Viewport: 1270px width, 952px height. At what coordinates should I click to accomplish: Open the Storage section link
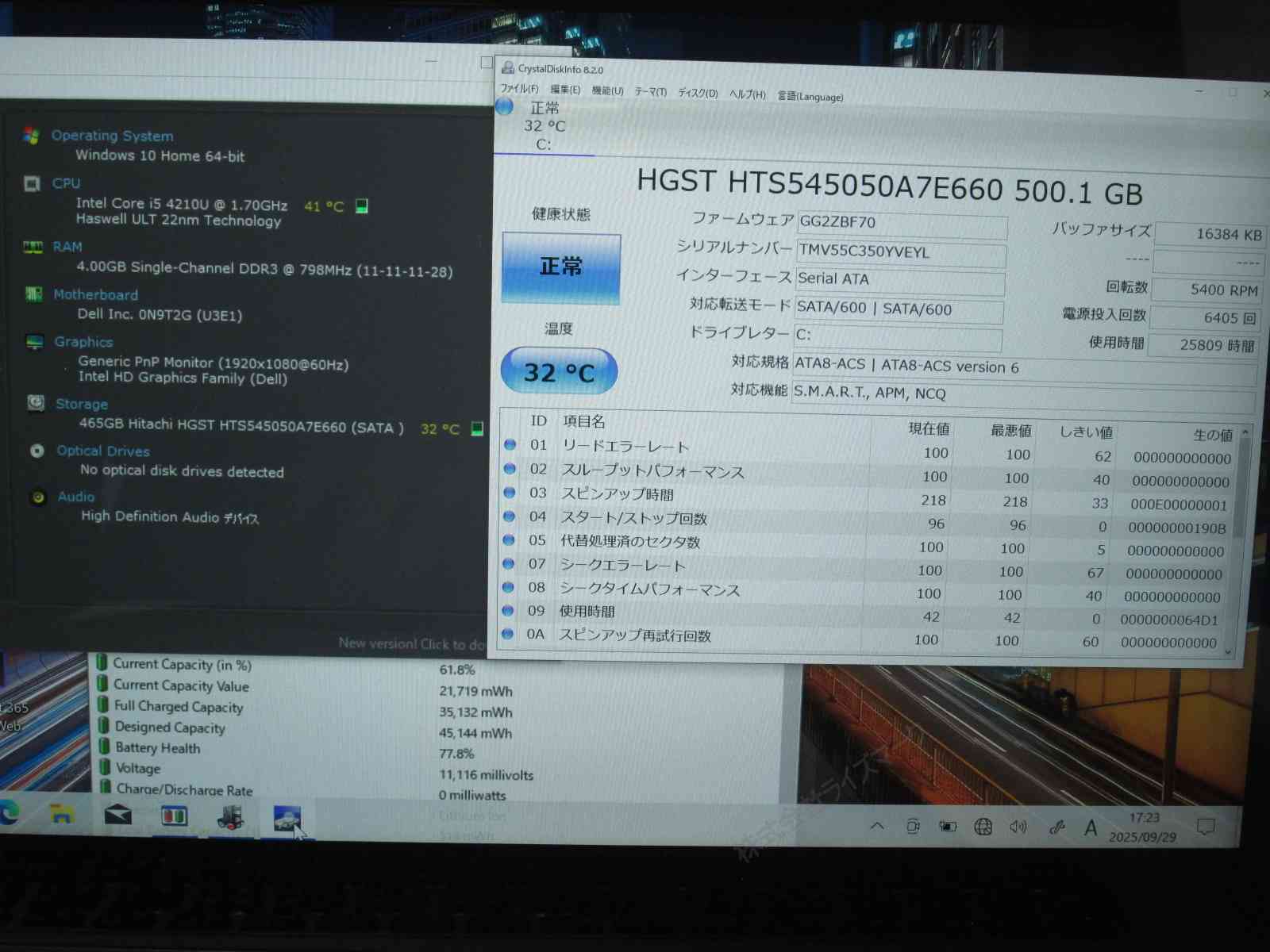81,404
